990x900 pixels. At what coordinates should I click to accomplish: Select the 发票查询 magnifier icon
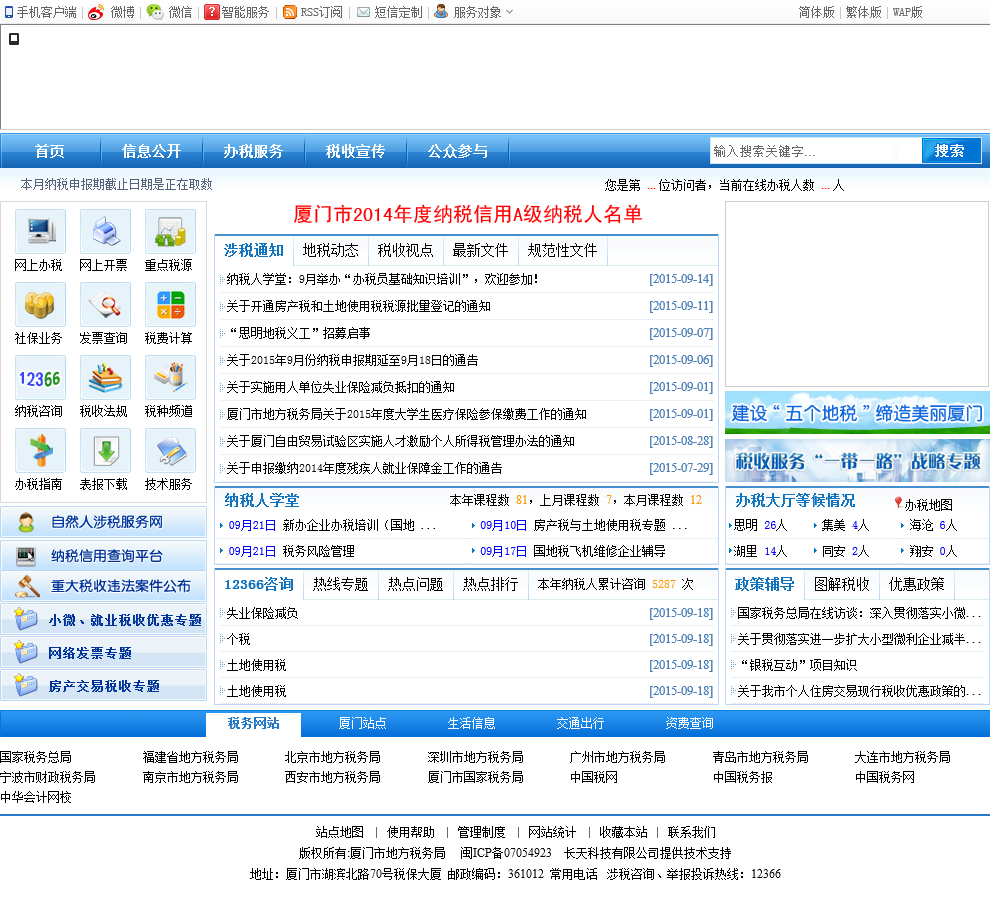coord(105,304)
